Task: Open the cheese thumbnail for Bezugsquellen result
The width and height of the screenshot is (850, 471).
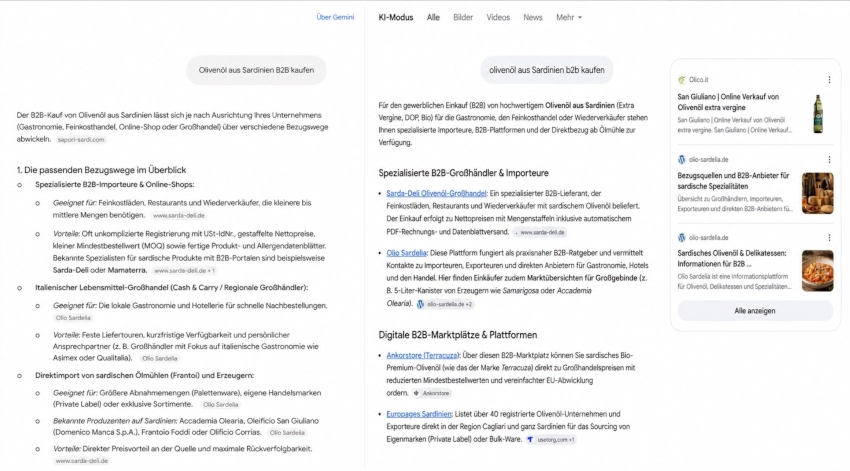Action: [817, 193]
